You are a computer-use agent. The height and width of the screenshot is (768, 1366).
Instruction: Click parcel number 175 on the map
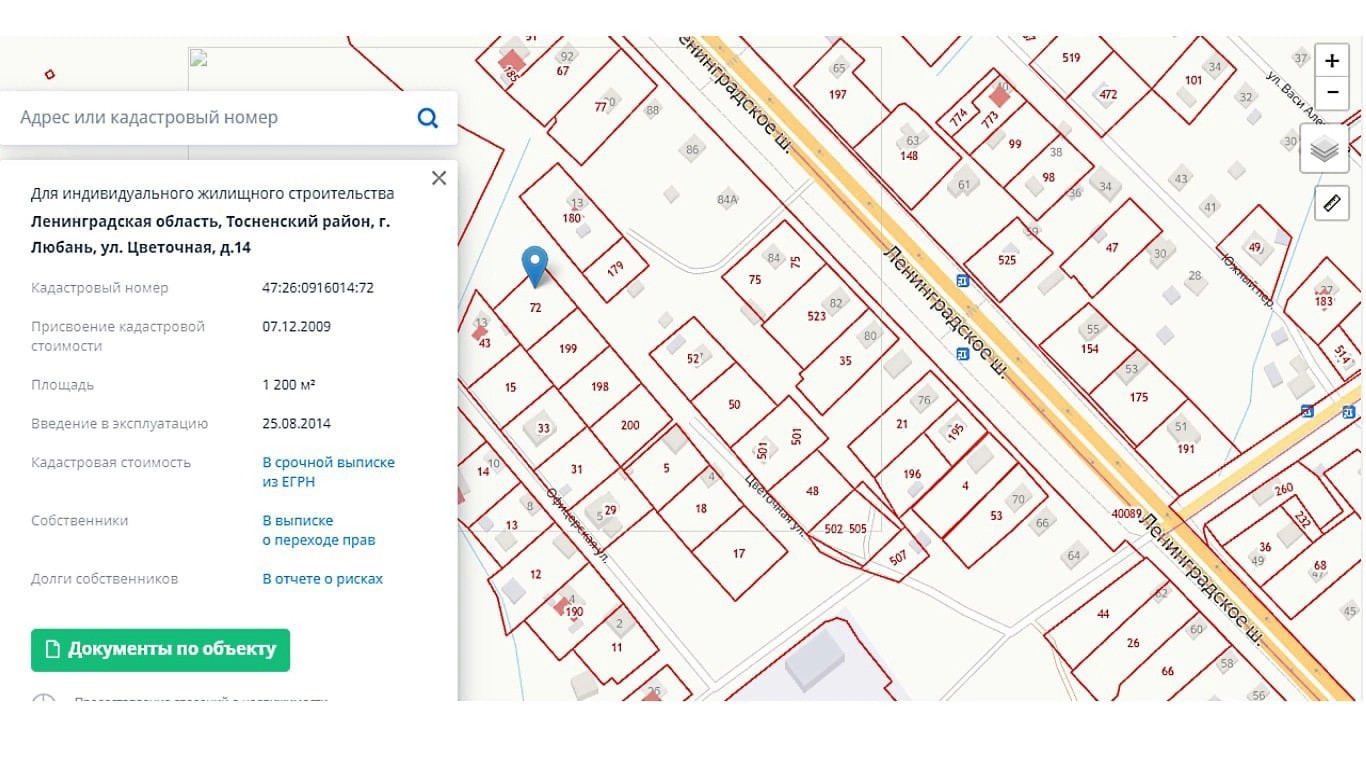point(1139,398)
